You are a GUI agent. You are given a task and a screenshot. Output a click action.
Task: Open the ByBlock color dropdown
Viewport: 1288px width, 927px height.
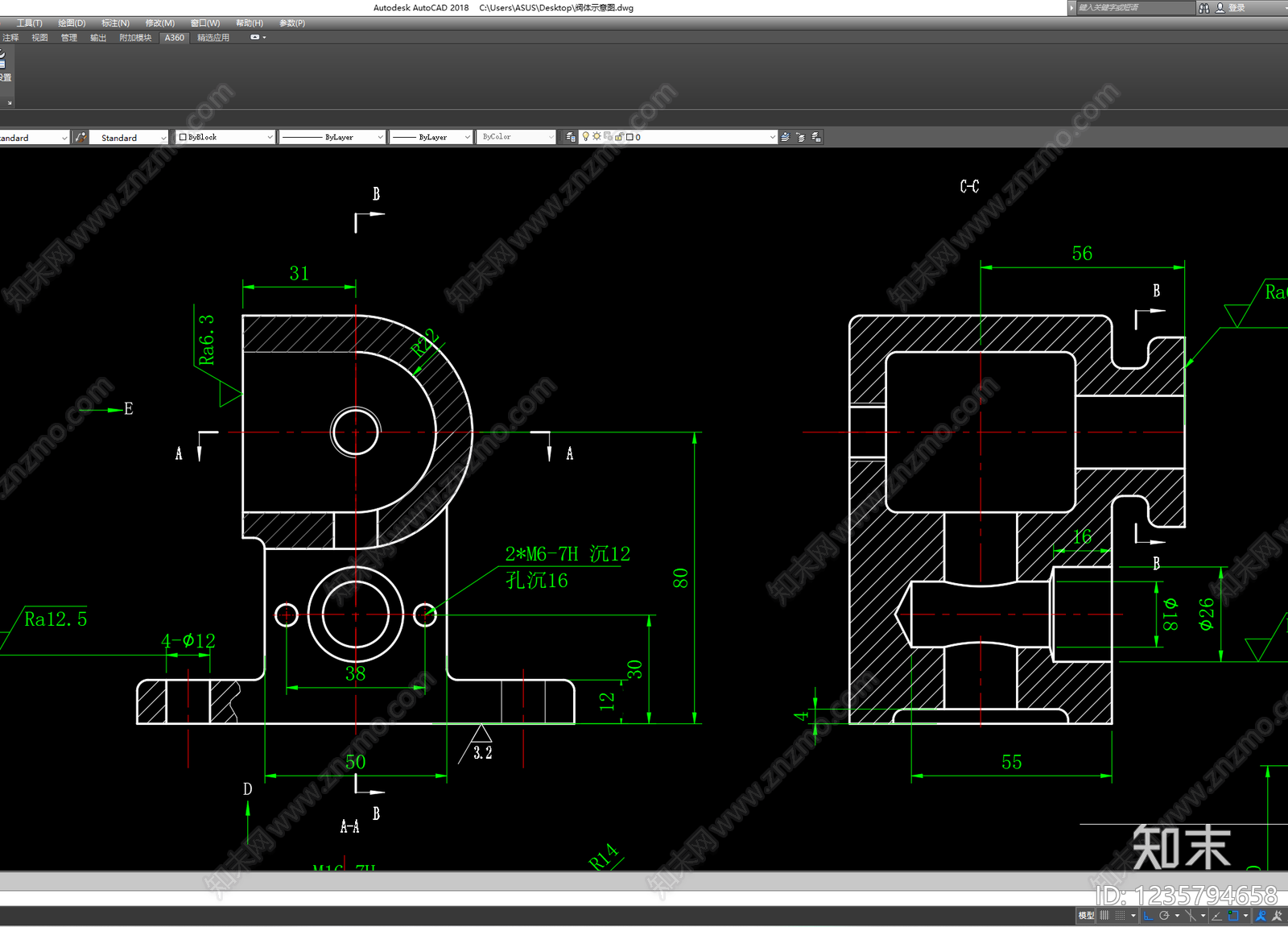tap(225, 137)
